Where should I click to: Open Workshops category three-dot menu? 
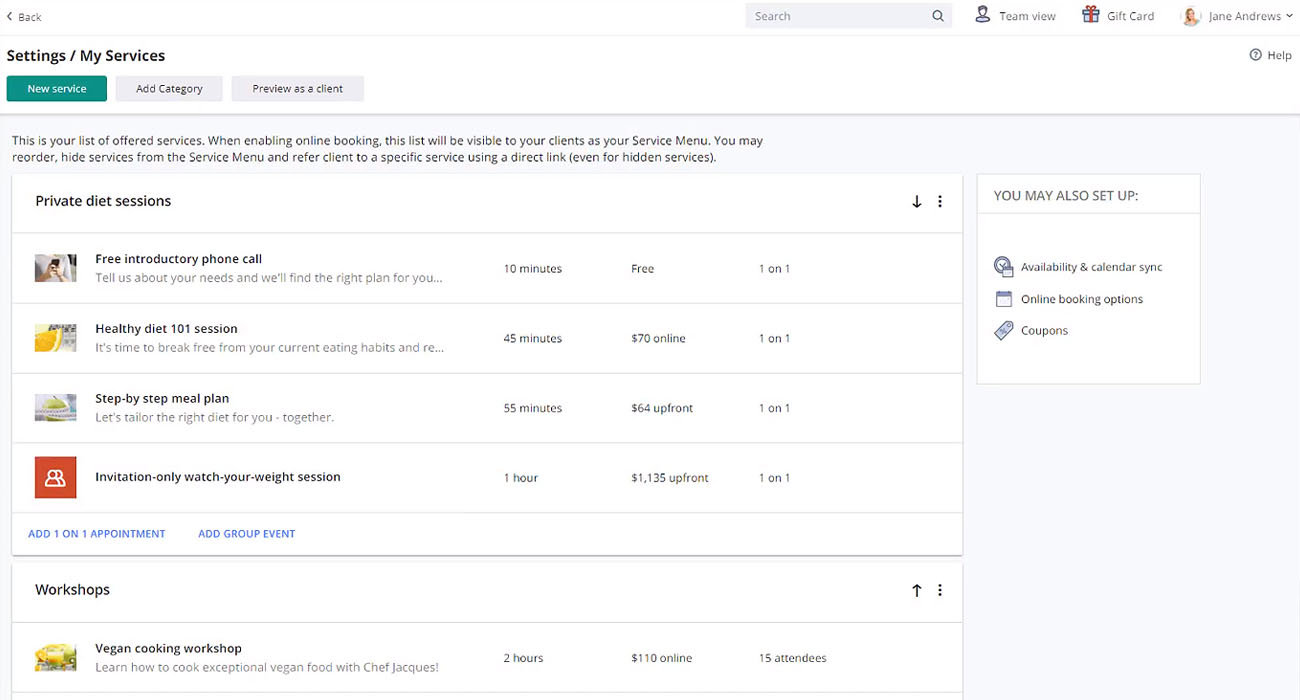pos(940,591)
